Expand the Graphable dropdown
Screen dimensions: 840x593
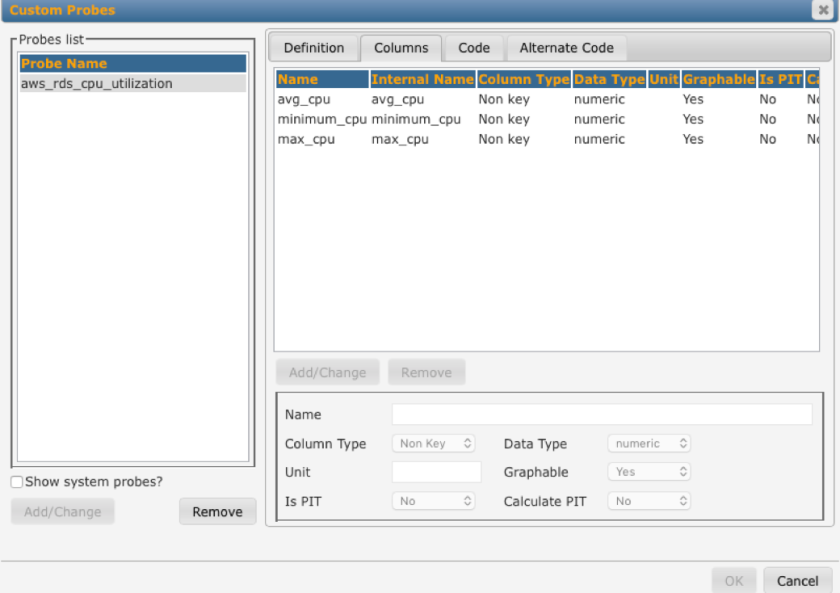(649, 471)
